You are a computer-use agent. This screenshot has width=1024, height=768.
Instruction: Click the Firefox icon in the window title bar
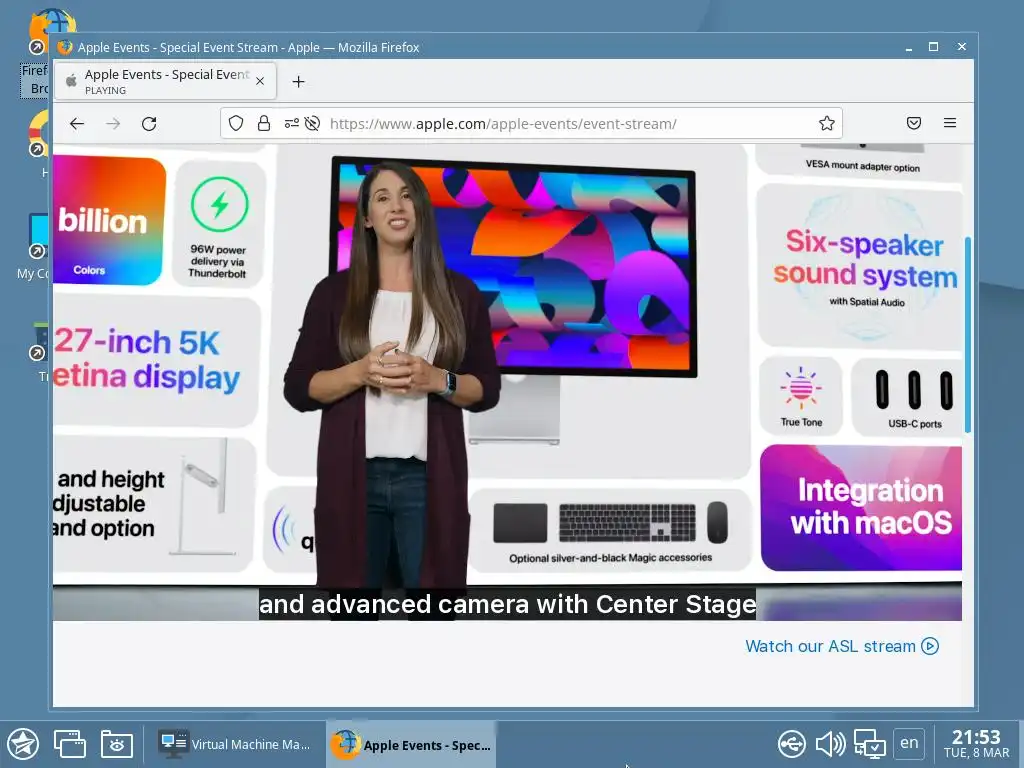(x=65, y=47)
